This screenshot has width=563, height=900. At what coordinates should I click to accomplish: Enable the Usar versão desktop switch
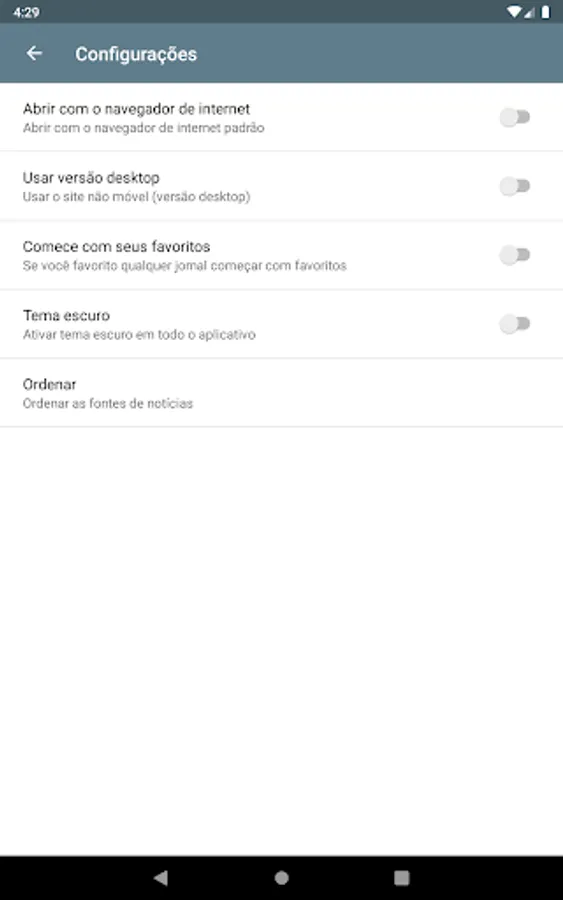(x=515, y=186)
